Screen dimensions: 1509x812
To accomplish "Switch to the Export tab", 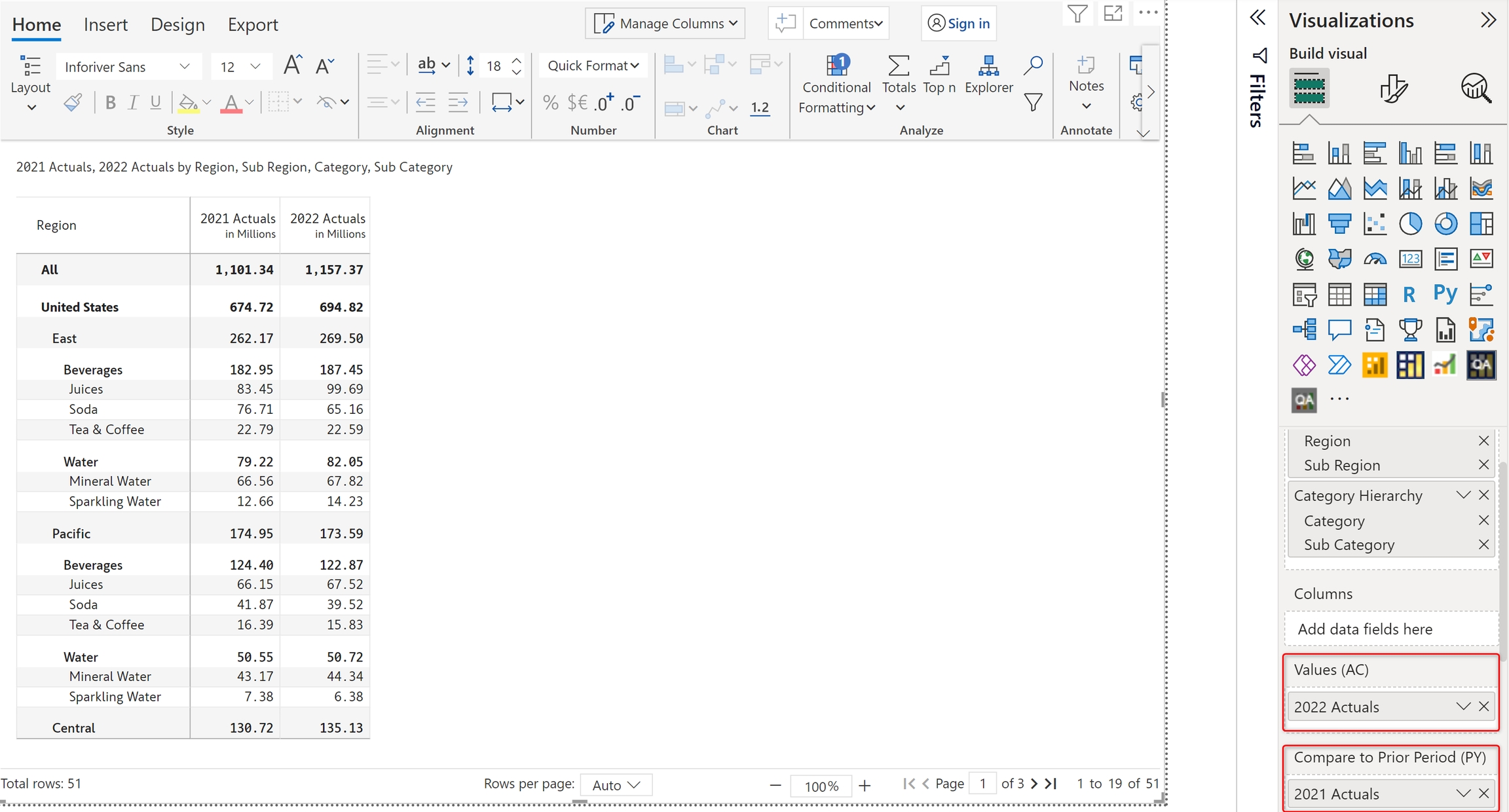I will (253, 24).
